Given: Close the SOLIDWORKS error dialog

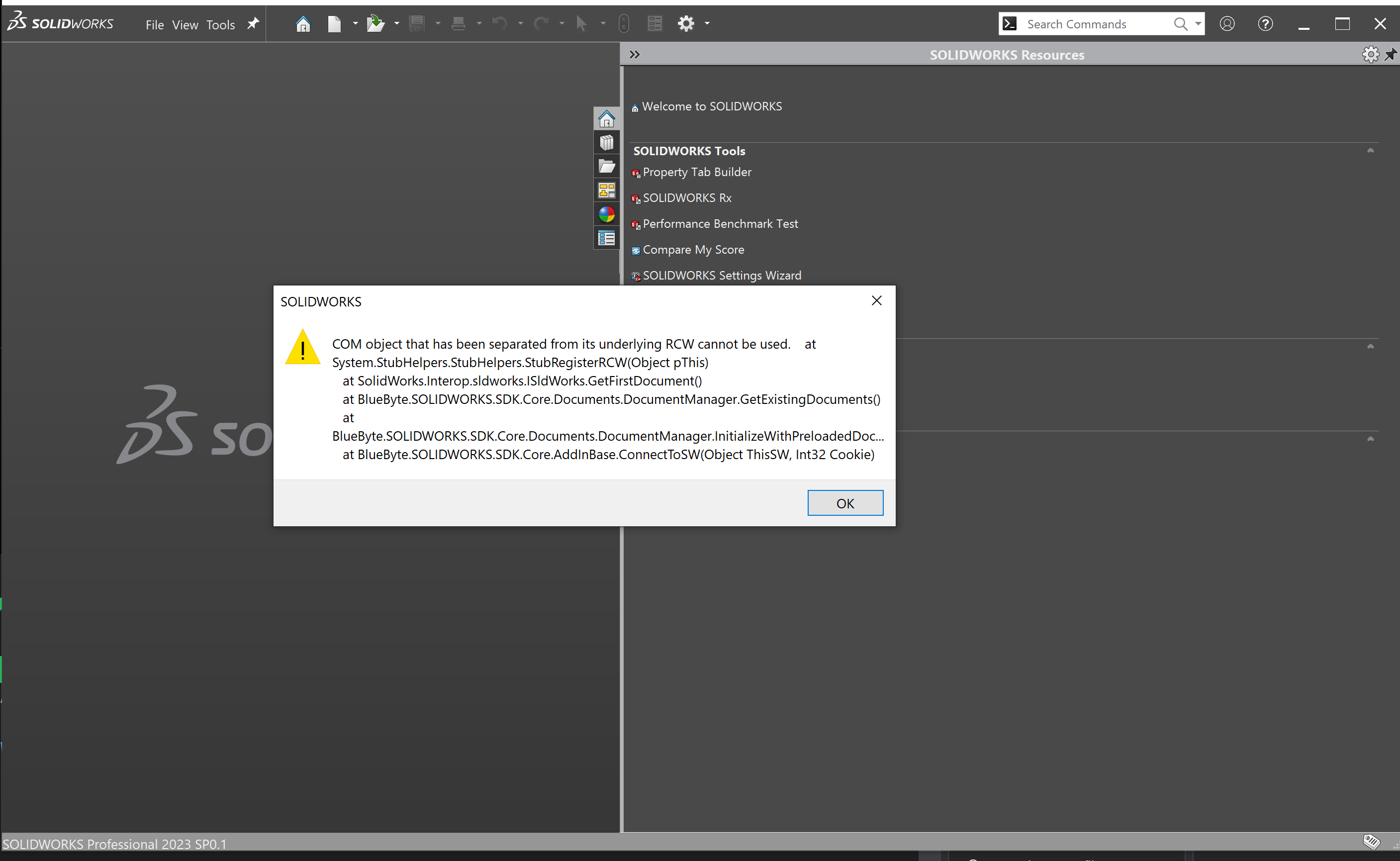Looking at the screenshot, I should (x=876, y=300).
